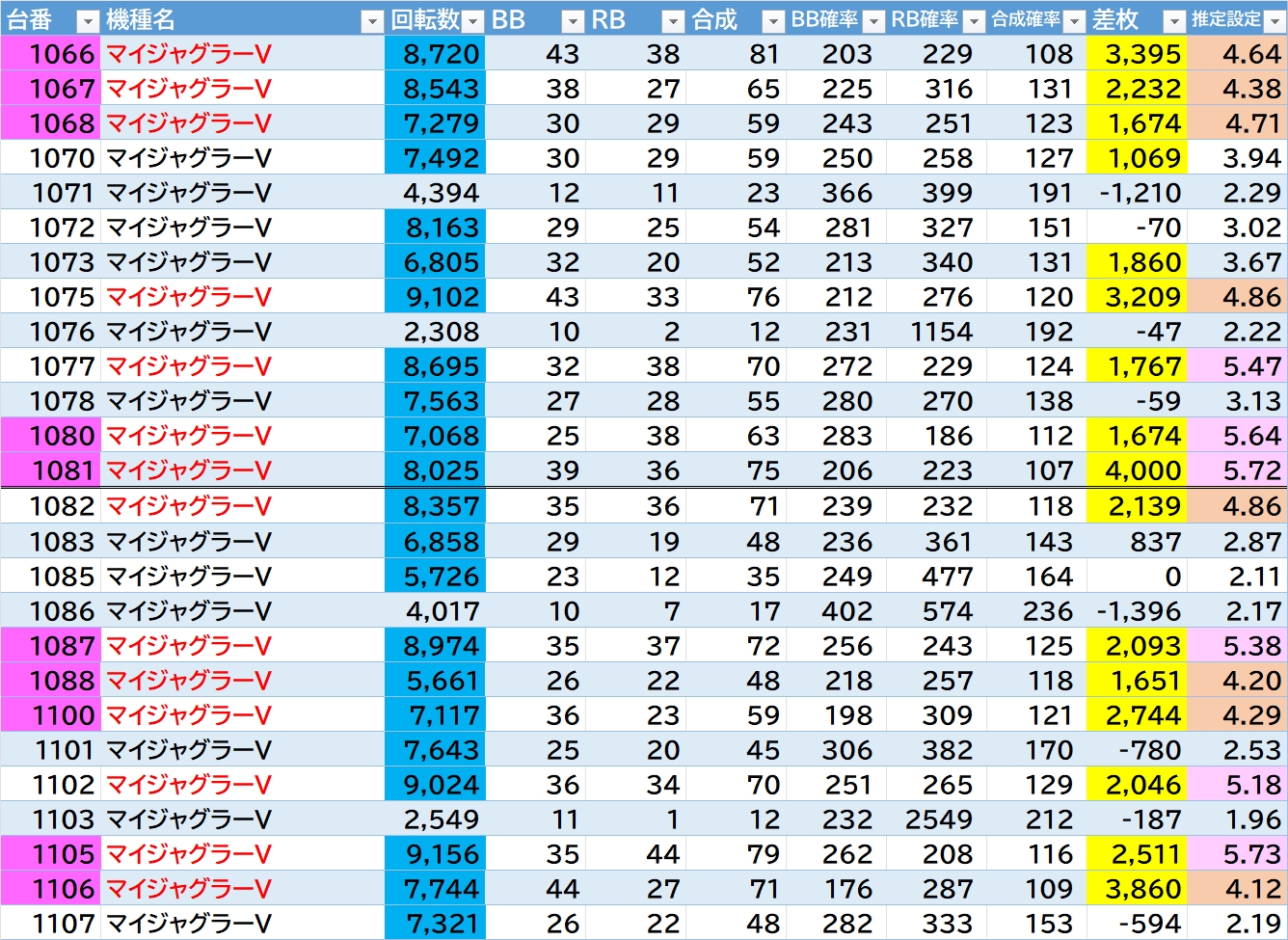Select the RB確率 cell showing 2549
This screenshot has width=1288, height=940.
(935, 819)
